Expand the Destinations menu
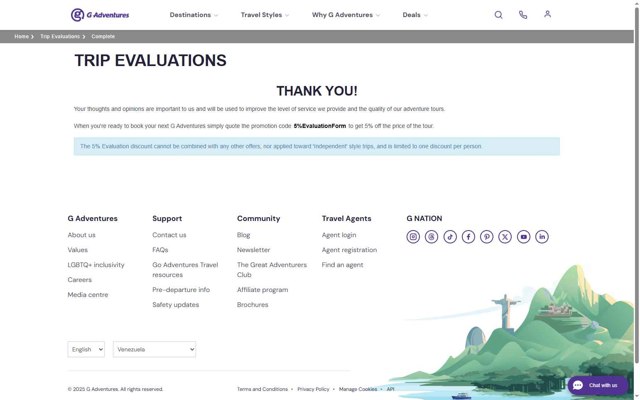 [x=194, y=15]
